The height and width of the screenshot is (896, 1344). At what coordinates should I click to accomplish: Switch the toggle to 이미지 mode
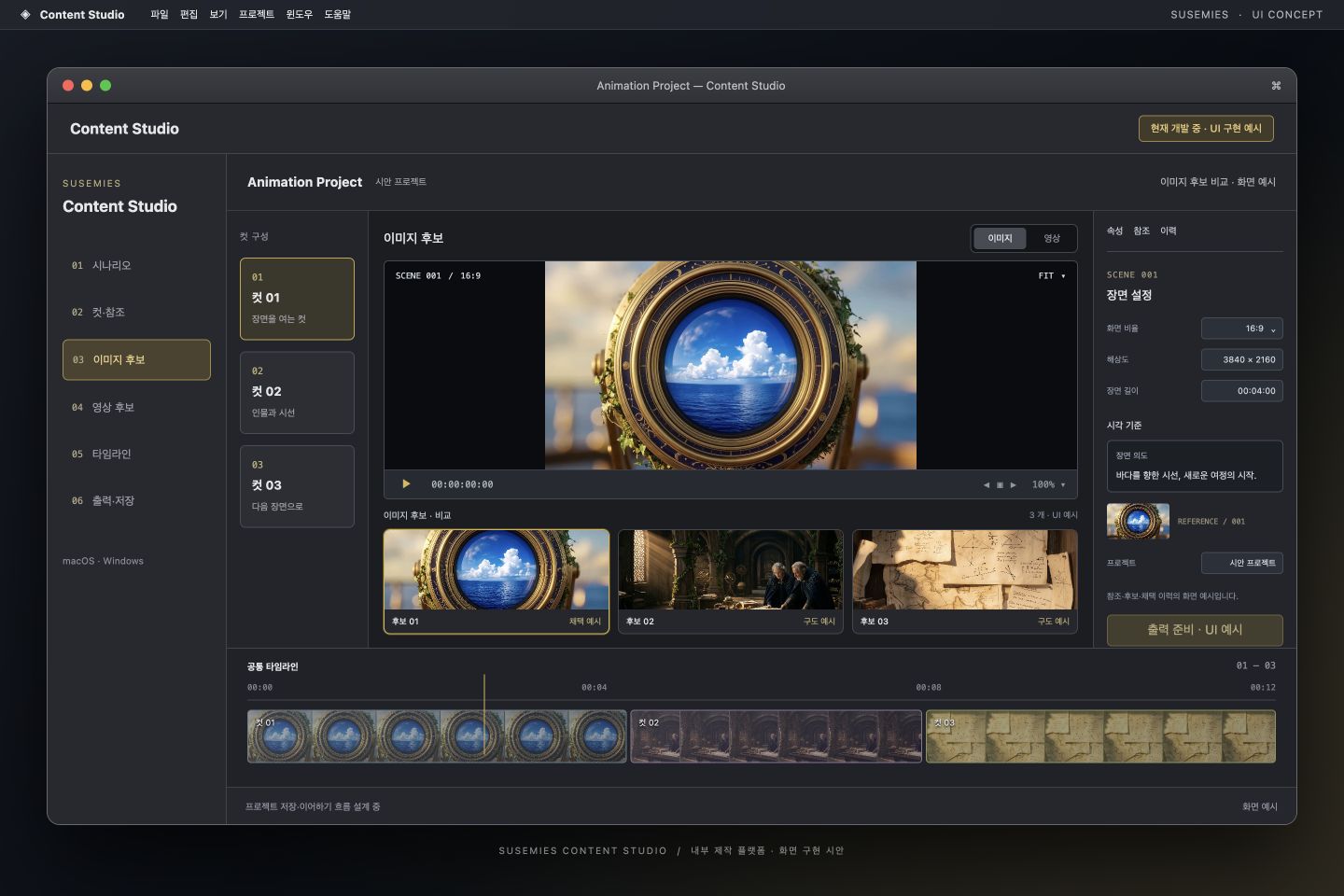[1000, 238]
